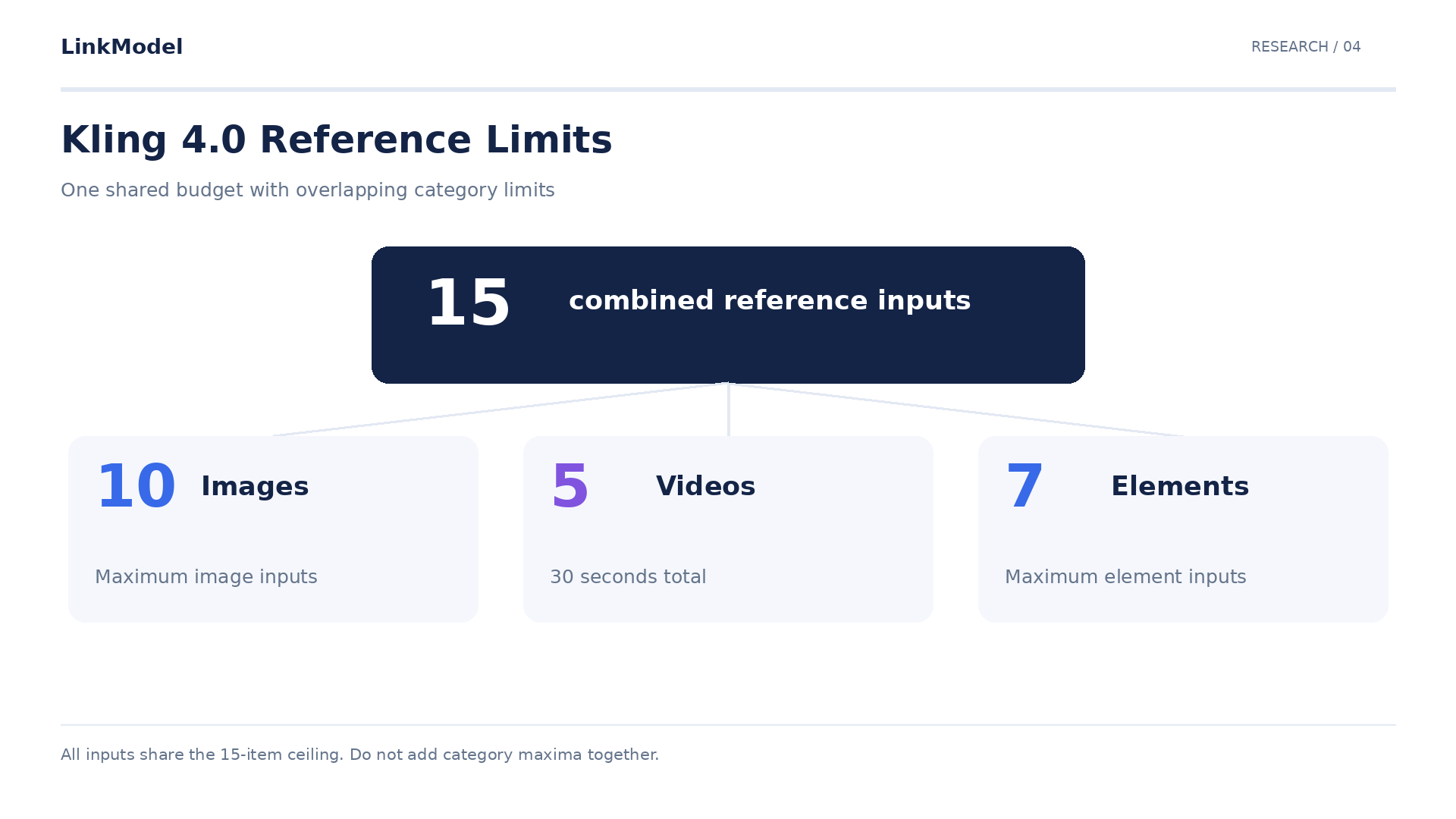Click the large number 15
This screenshot has height=819, width=1456.
[x=469, y=303]
